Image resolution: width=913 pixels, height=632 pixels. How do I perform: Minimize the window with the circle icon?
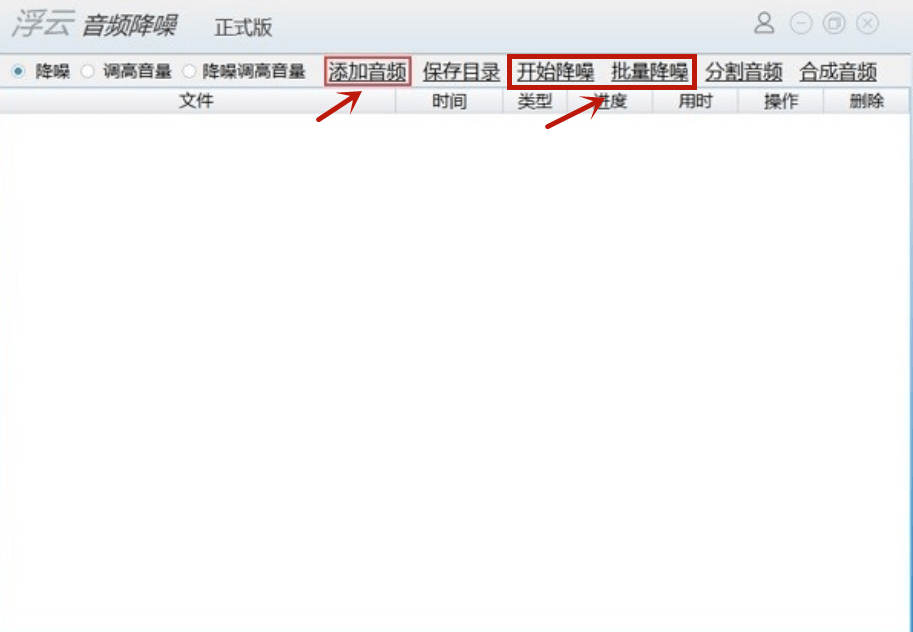801,23
